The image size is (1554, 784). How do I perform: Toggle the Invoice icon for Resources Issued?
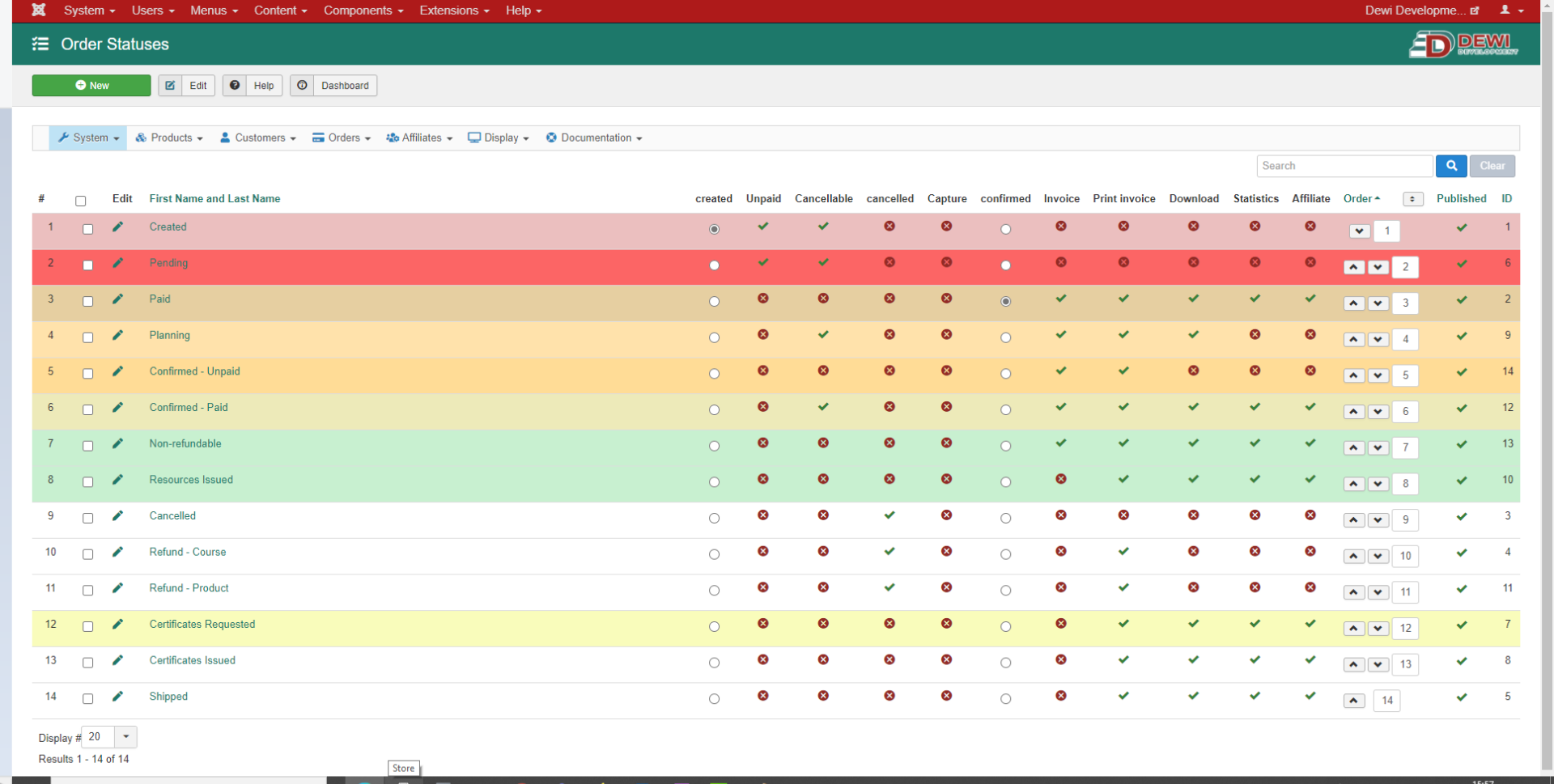[1061, 480]
